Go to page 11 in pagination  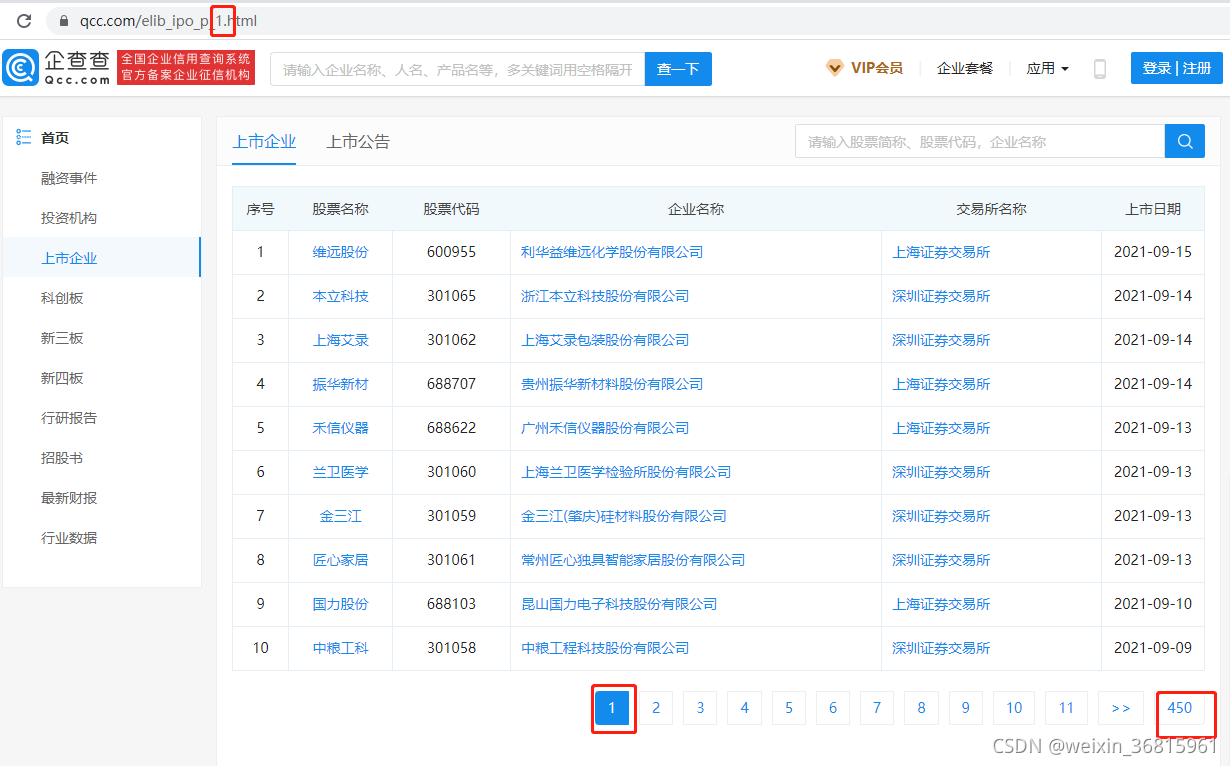(x=1066, y=708)
